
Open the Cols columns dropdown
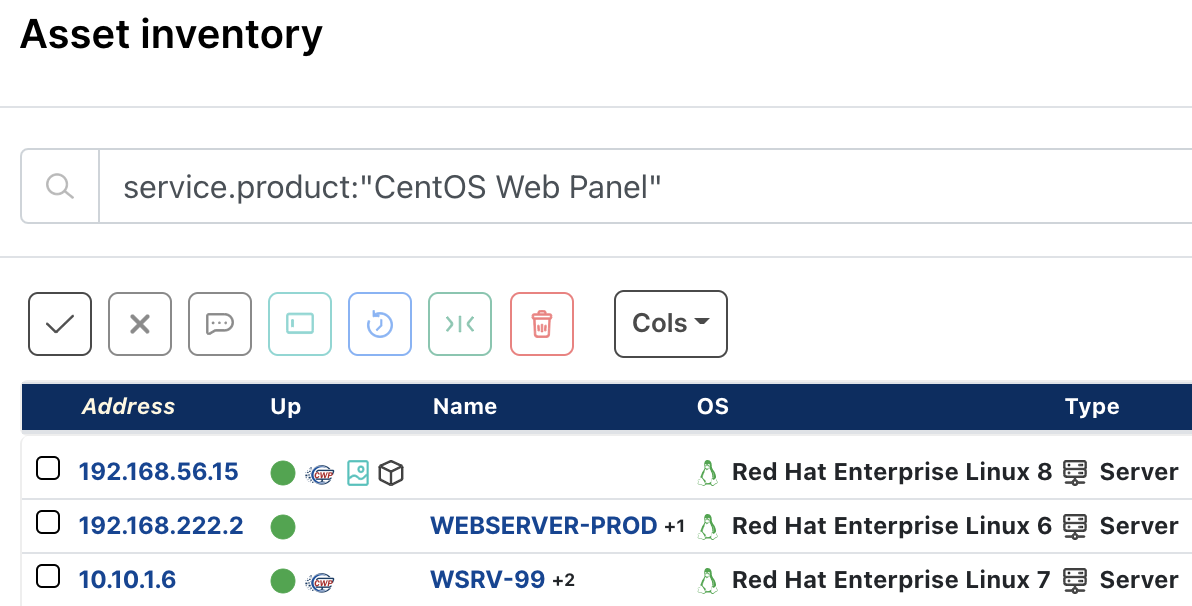point(670,323)
